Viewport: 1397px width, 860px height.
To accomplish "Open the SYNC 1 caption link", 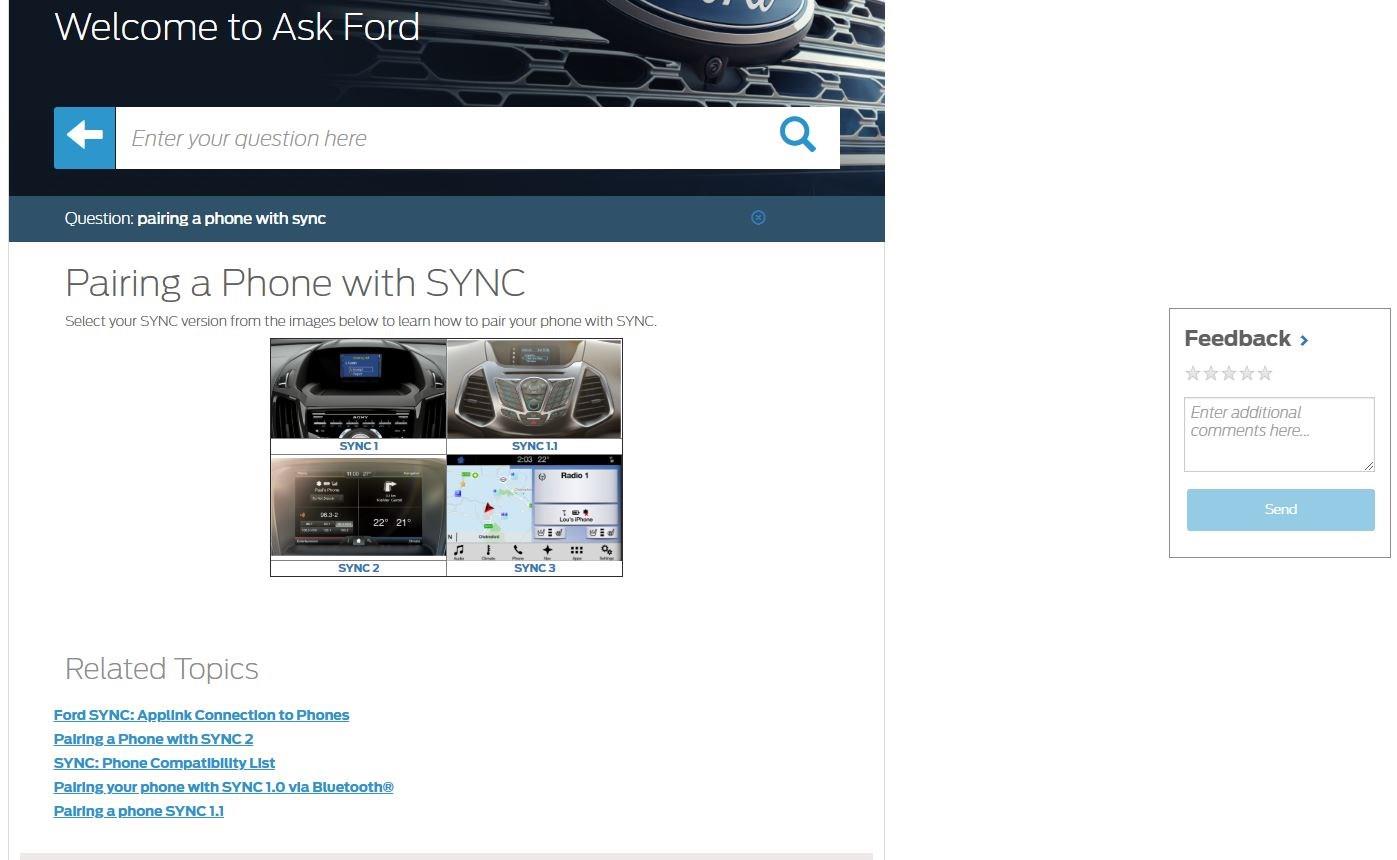I will (359, 446).
